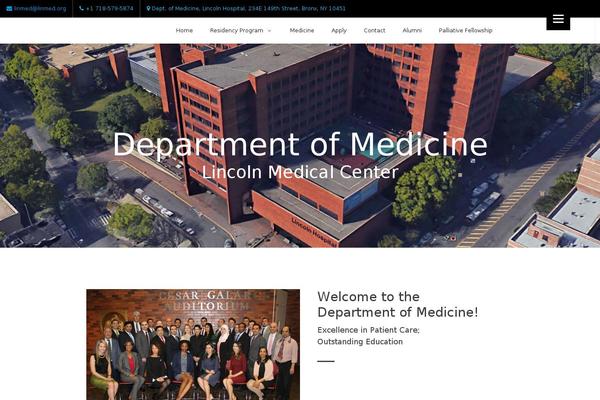The height and width of the screenshot is (400, 600).
Task: Open the Palliative Fellowship page
Action: [x=465, y=30]
